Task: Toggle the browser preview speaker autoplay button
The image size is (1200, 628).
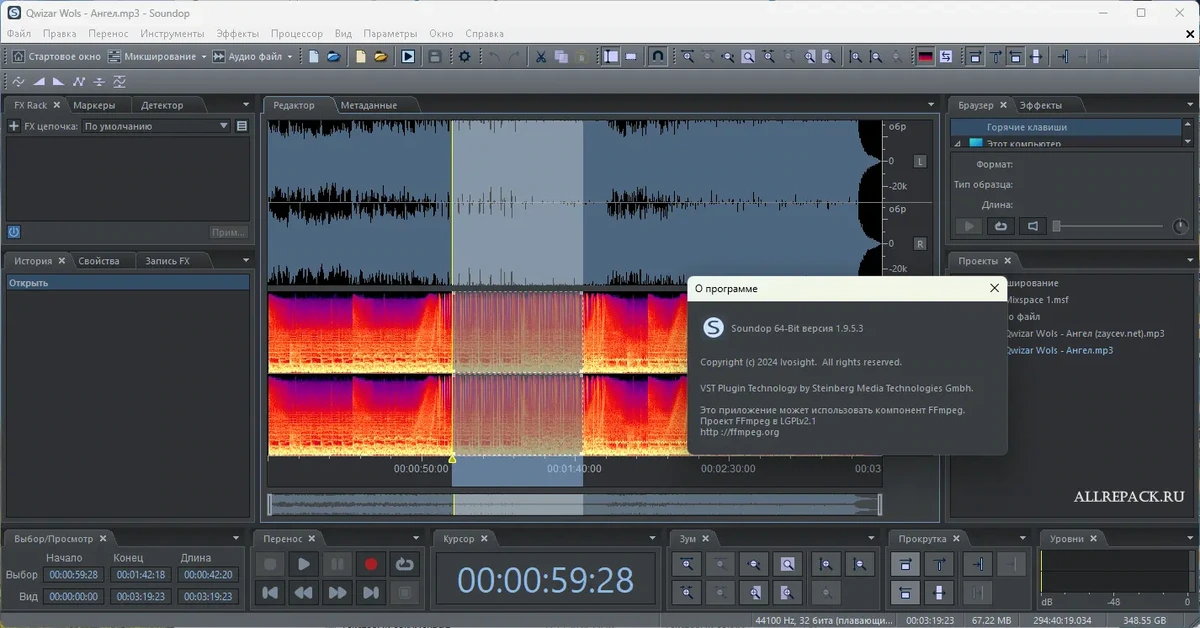Action: point(1033,226)
